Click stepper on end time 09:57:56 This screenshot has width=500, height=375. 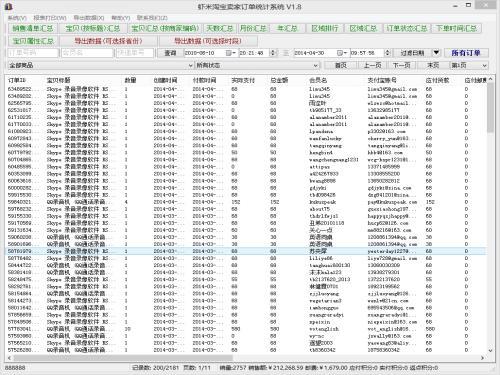(x=387, y=53)
